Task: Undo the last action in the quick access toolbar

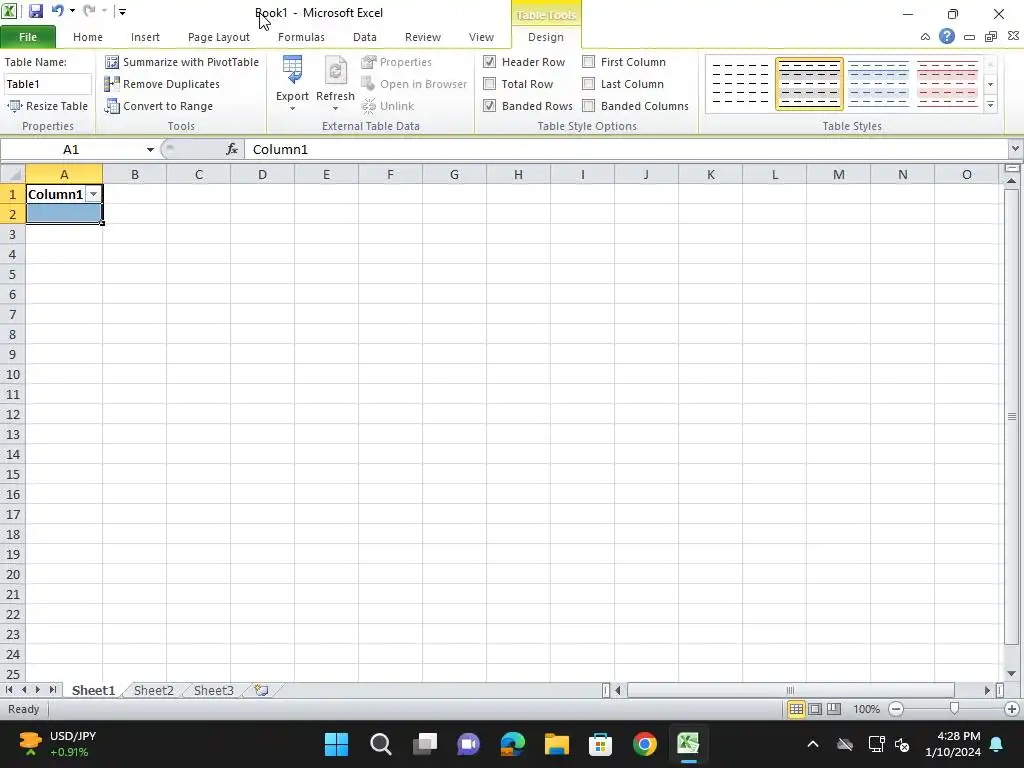Action: pyautogui.click(x=57, y=11)
